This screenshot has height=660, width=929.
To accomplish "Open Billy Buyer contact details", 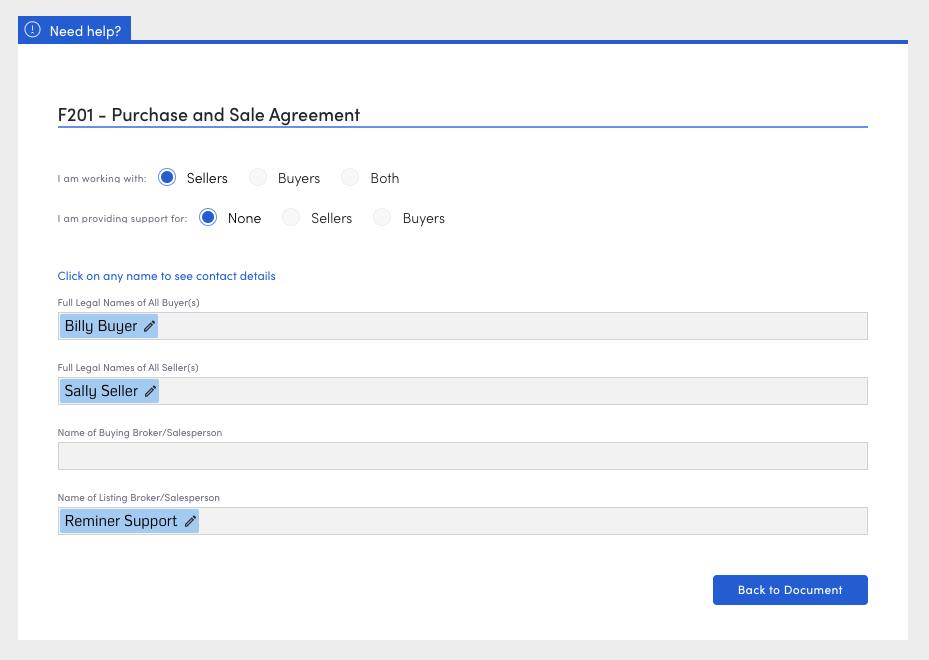I will [x=101, y=326].
